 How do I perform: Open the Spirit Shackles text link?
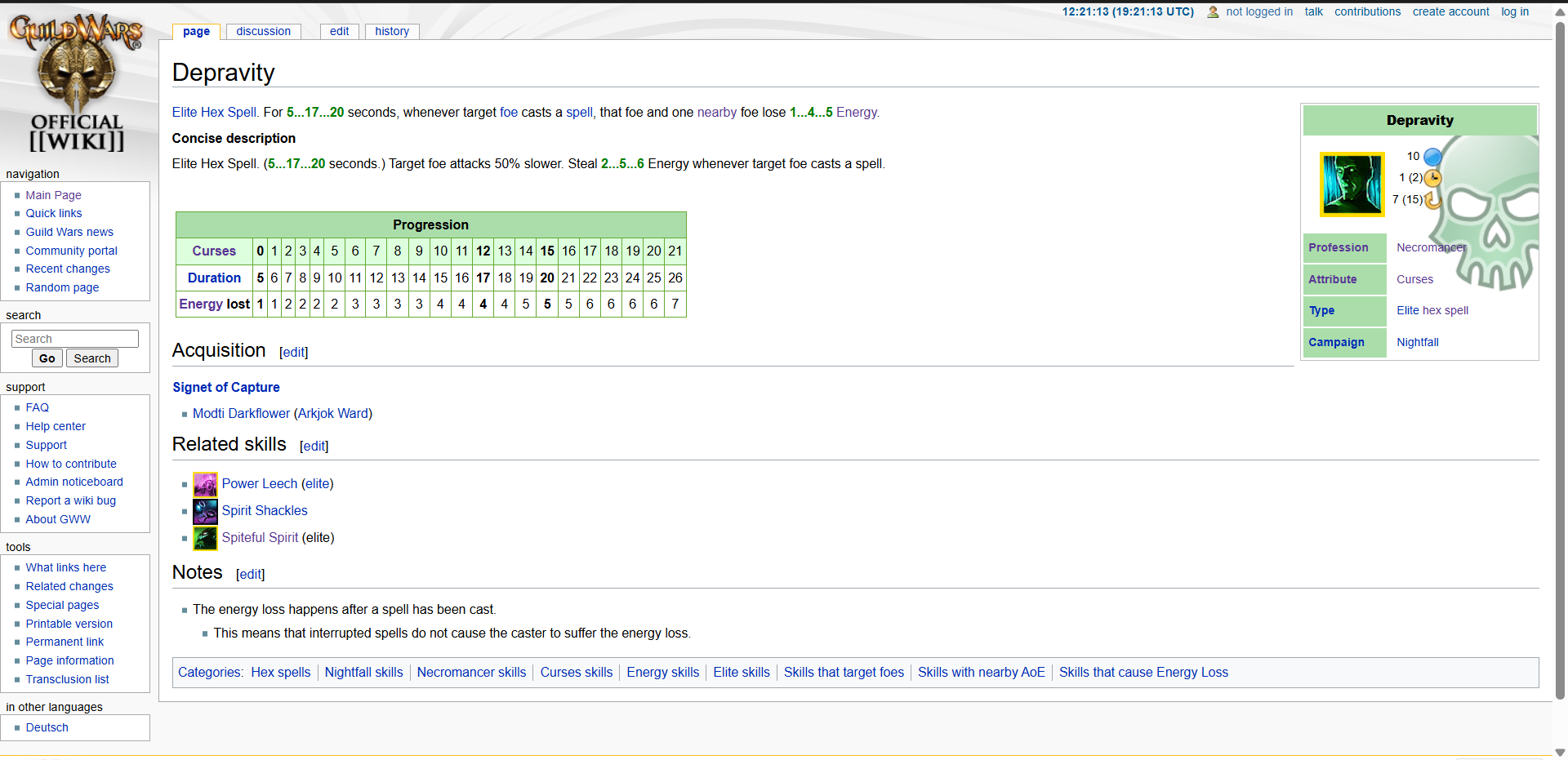click(265, 511)
